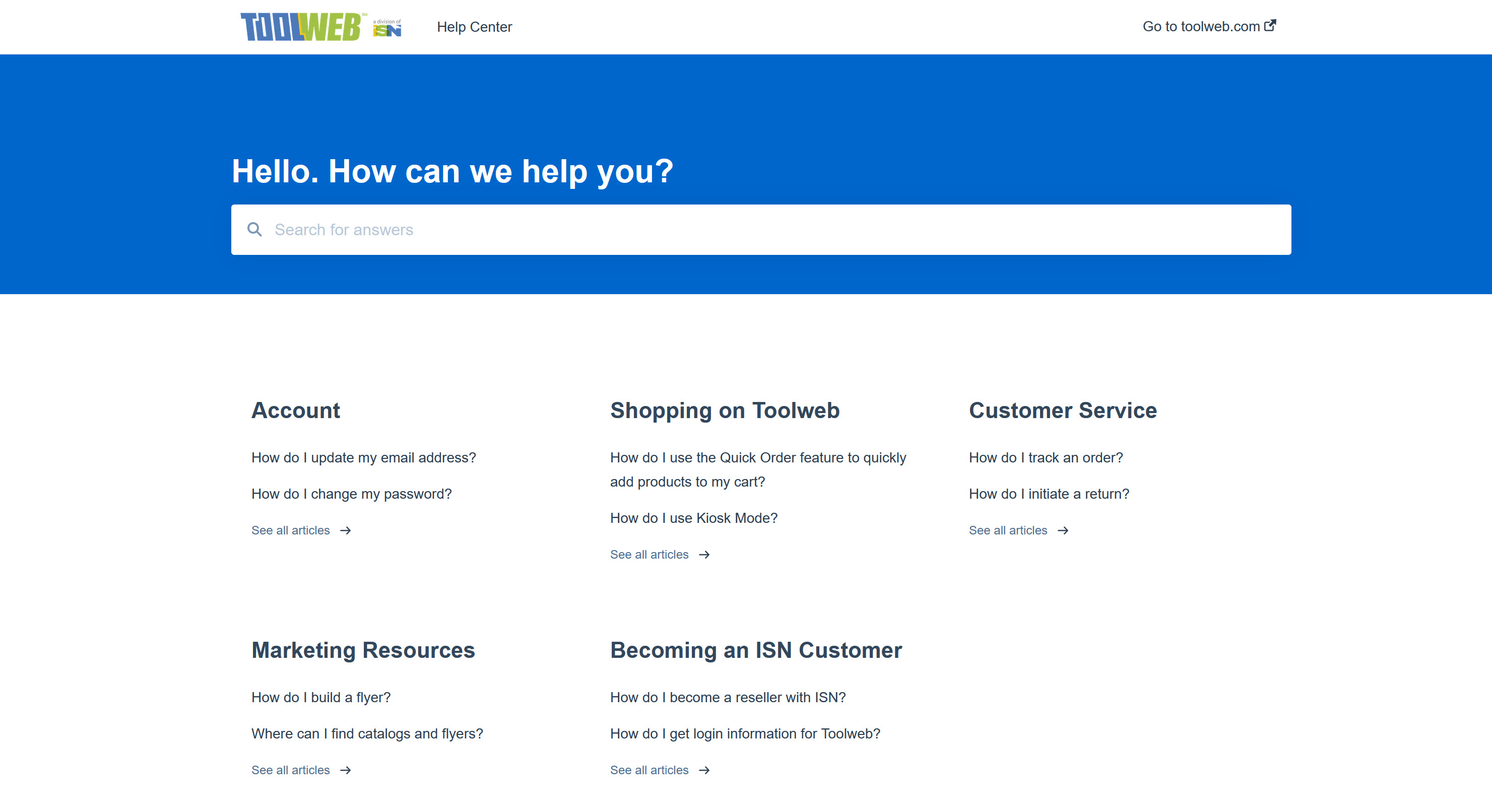The width and height of the screenshot is (1492, 812).
Task: Open How do I initiate a return
Action: point(1049,494)
